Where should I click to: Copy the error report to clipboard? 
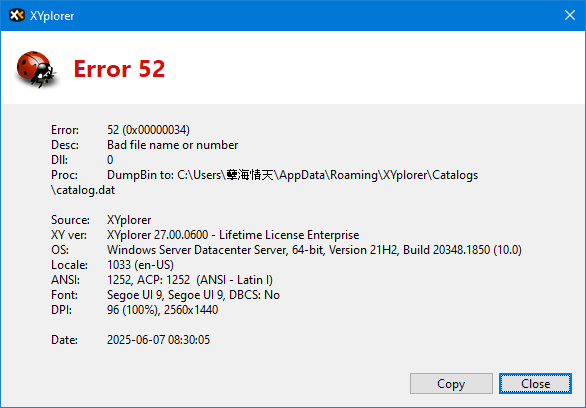click(x=451, y=383)
